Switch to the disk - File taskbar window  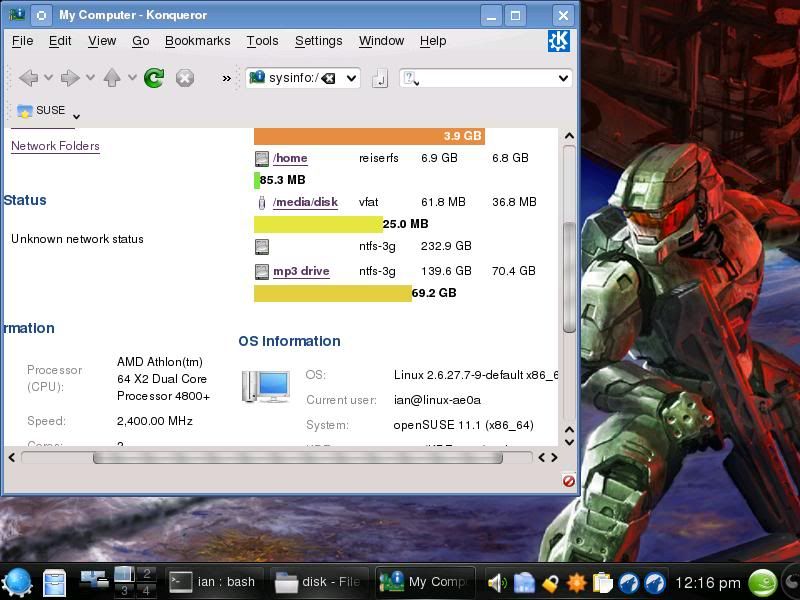[319, 582]
